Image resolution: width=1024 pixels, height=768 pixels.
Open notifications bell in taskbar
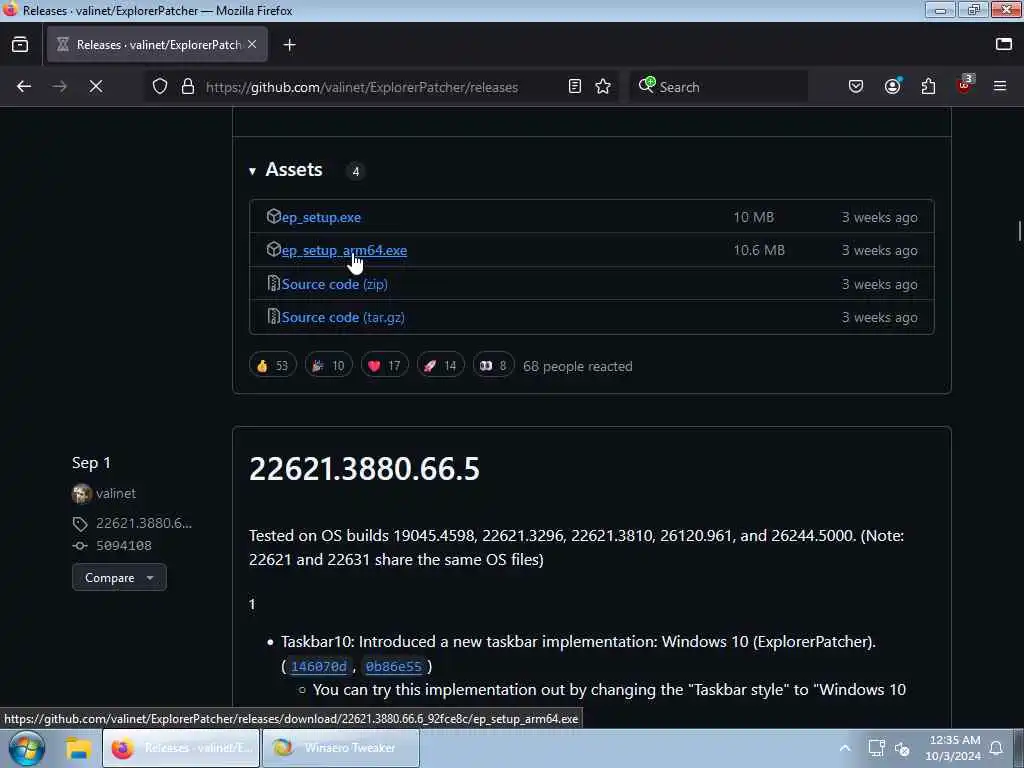pyautogui.click(x=996, y=748)
